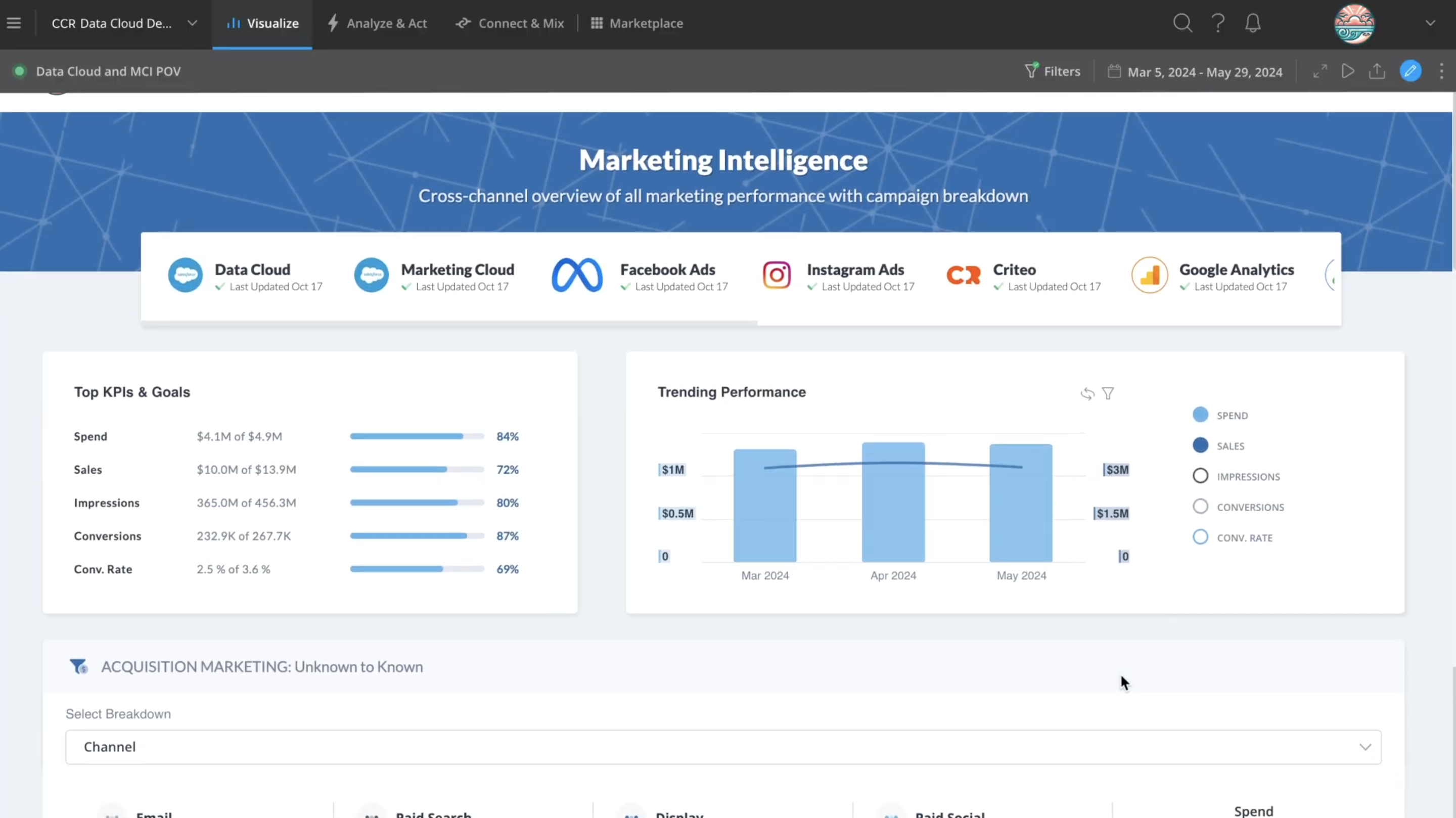1456x818 pixels.
Task: Open the notifications bell
Action: click(x=1253, y=23)
